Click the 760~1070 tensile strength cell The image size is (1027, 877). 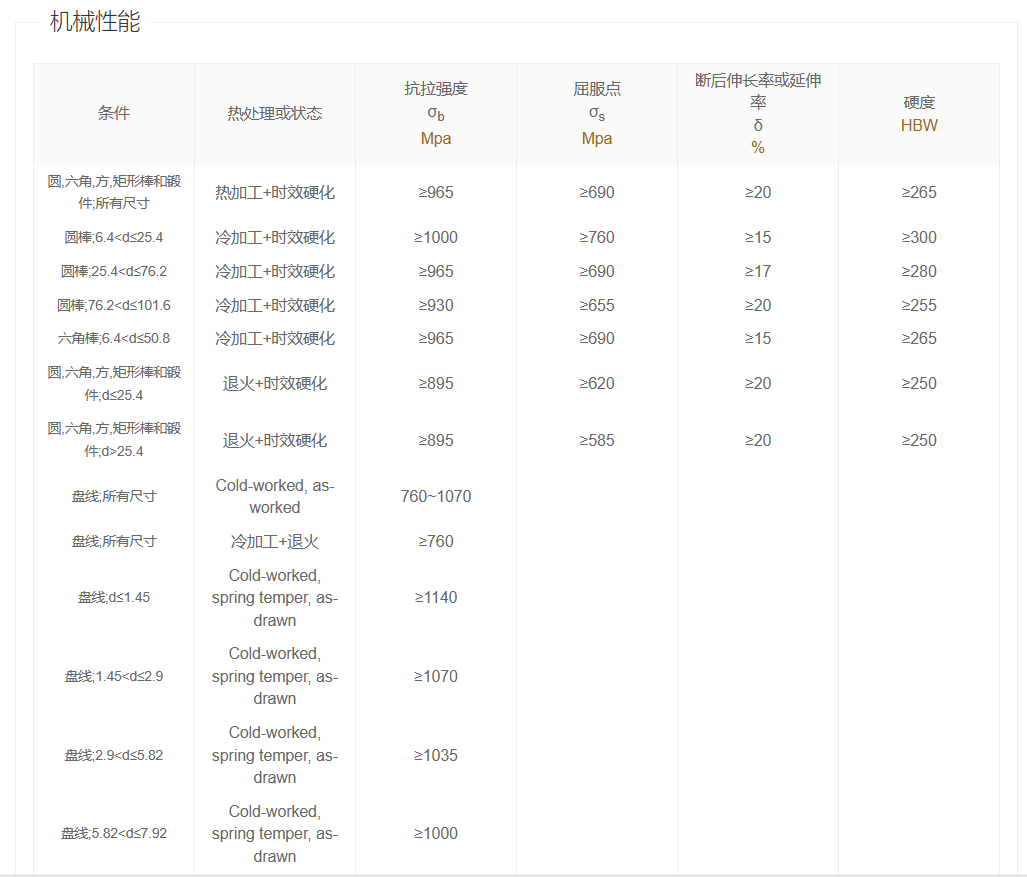tap(435, 497)
